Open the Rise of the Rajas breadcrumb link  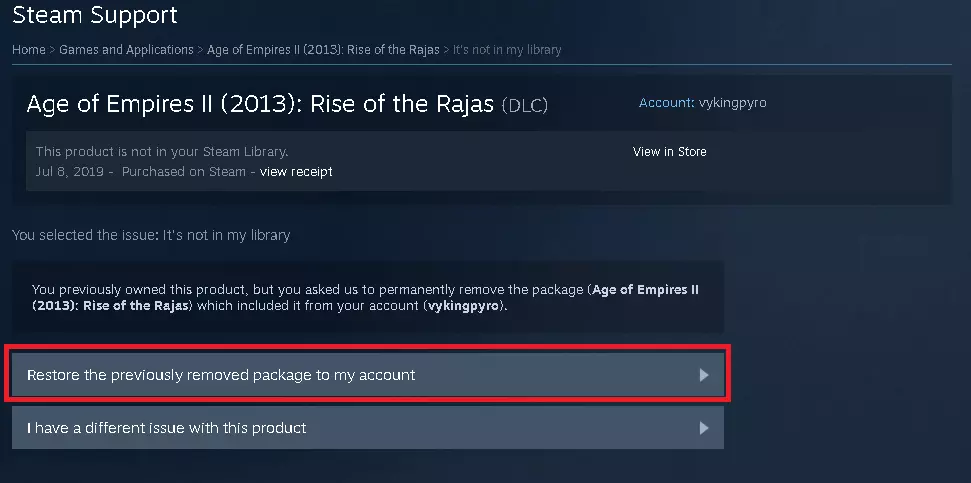[x=323, y=50]
